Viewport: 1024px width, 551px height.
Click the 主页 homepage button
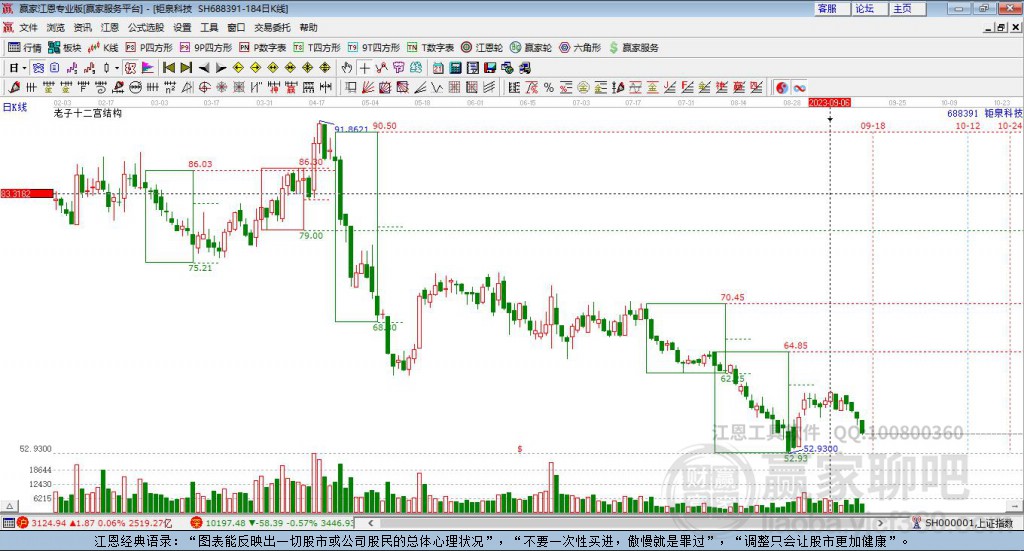click(x=908, y=8)
